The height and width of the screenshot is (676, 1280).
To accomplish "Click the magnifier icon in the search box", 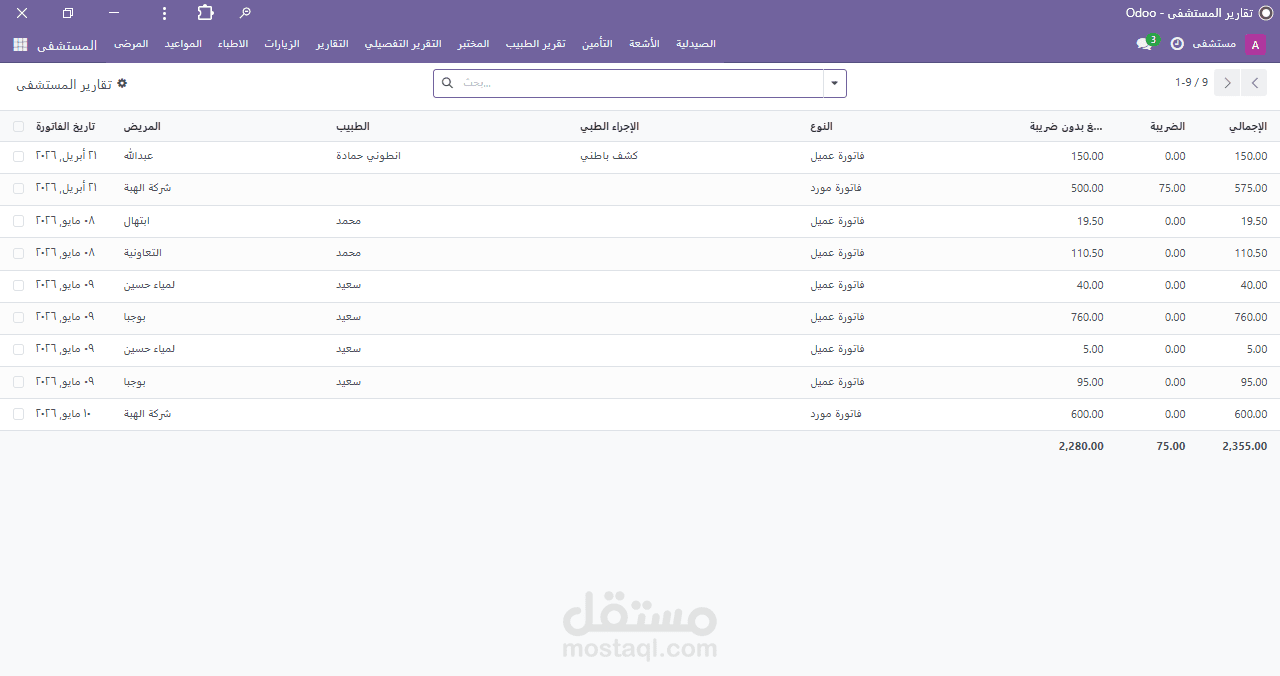I will click(448, 84).
